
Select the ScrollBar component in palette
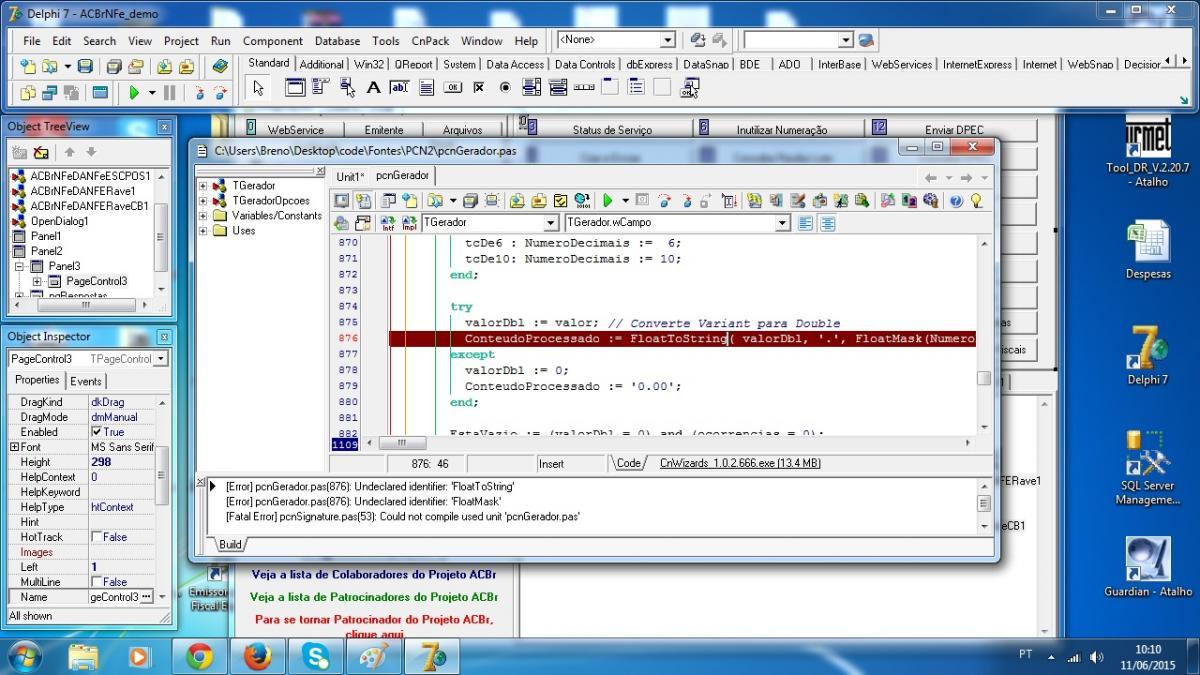pyautogui.click(x=584, y=88)
